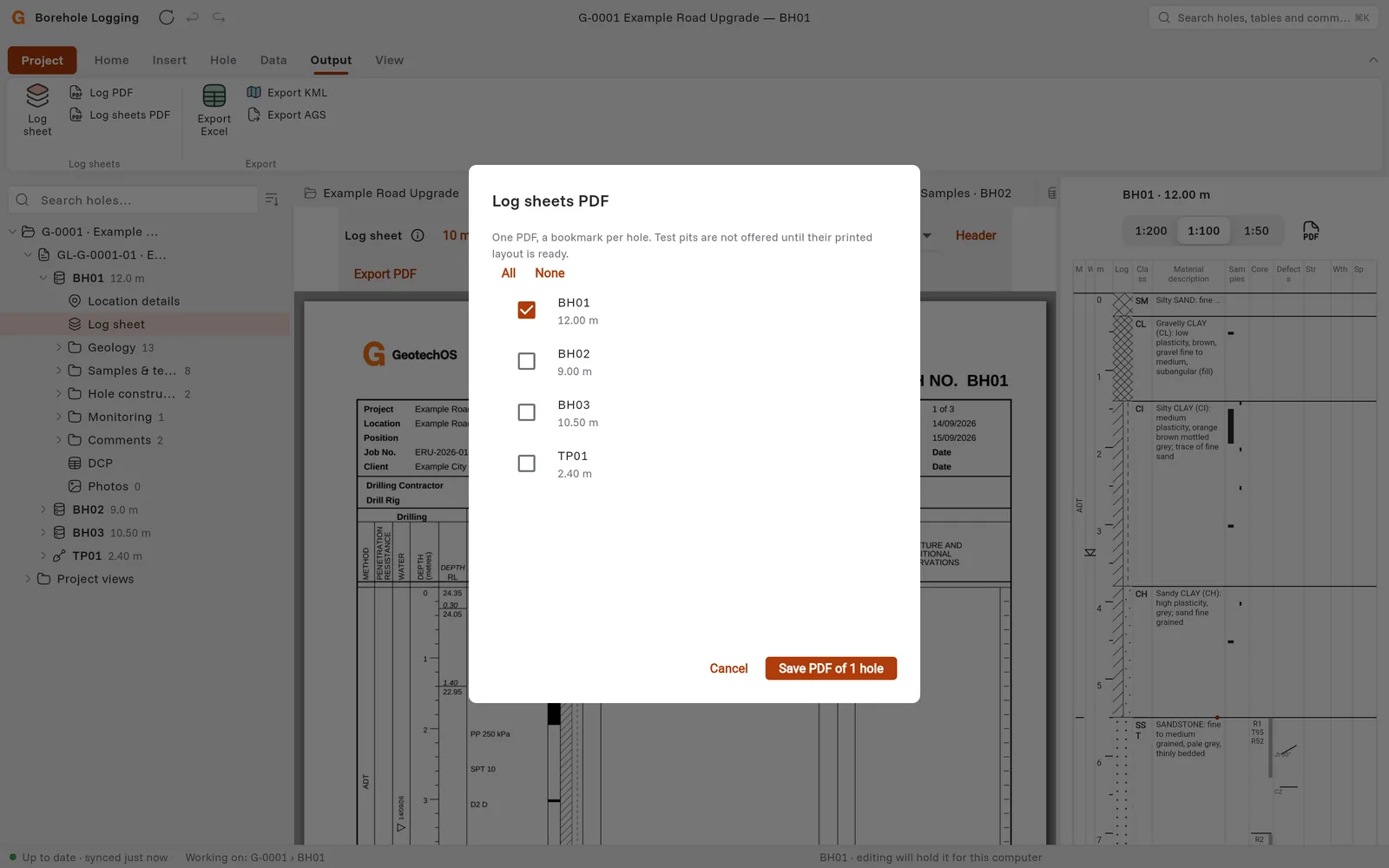The width and height of the screenshot is (1389, 868).
Task: Click the Log PDF icon
Action: [76, 92]
